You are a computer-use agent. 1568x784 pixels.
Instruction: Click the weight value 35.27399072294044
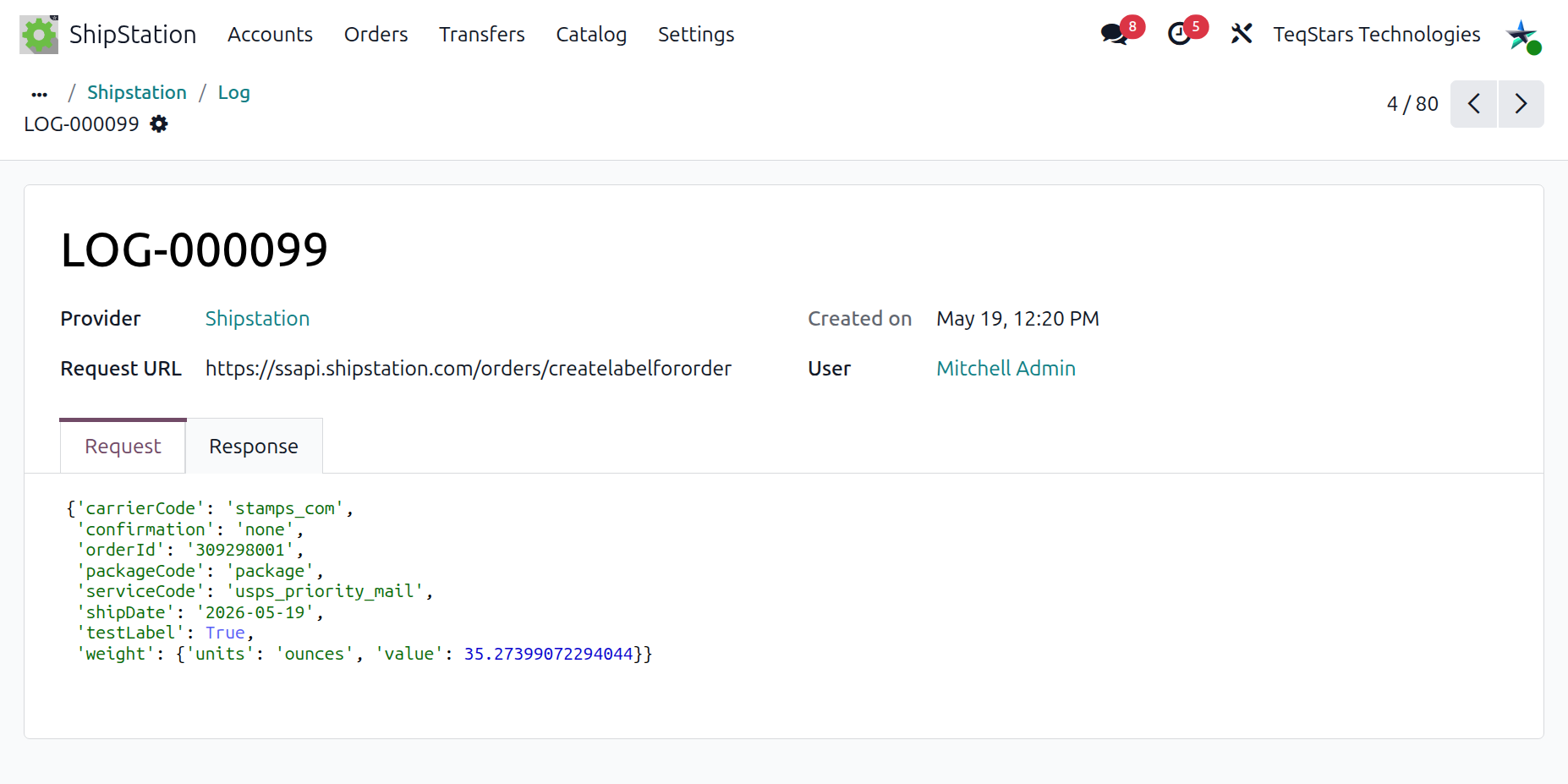(548, 654)
